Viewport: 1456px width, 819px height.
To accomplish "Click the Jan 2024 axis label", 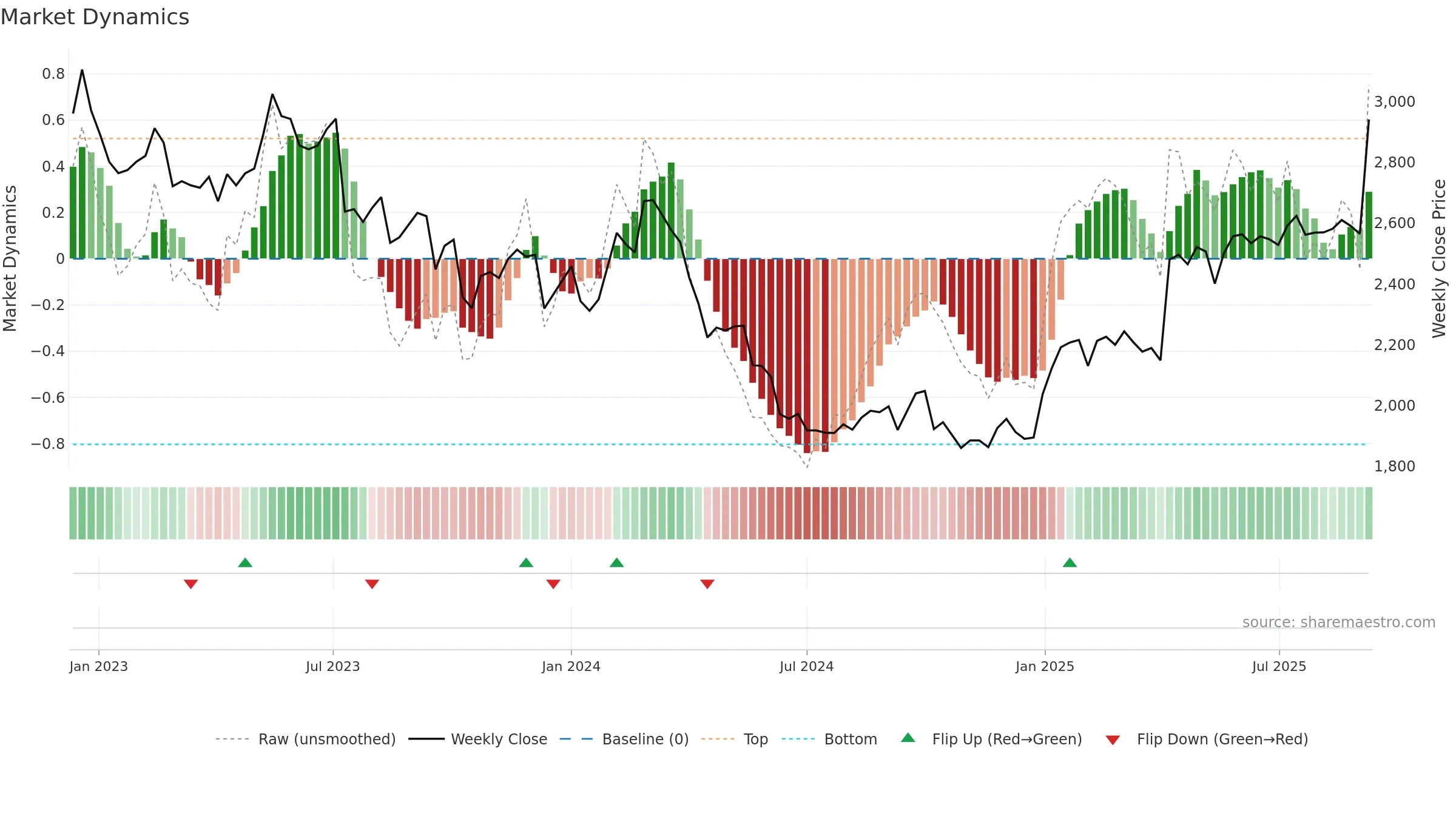I will coord(571,666).
